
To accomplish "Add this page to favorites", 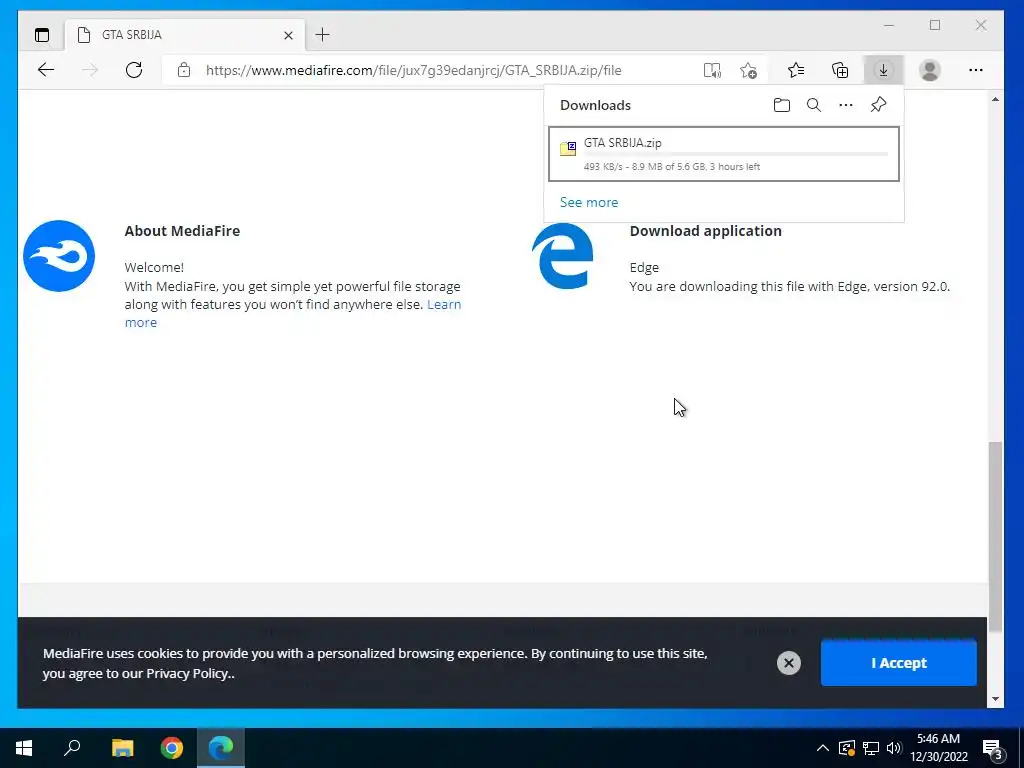I will click(x=748, y=70).
